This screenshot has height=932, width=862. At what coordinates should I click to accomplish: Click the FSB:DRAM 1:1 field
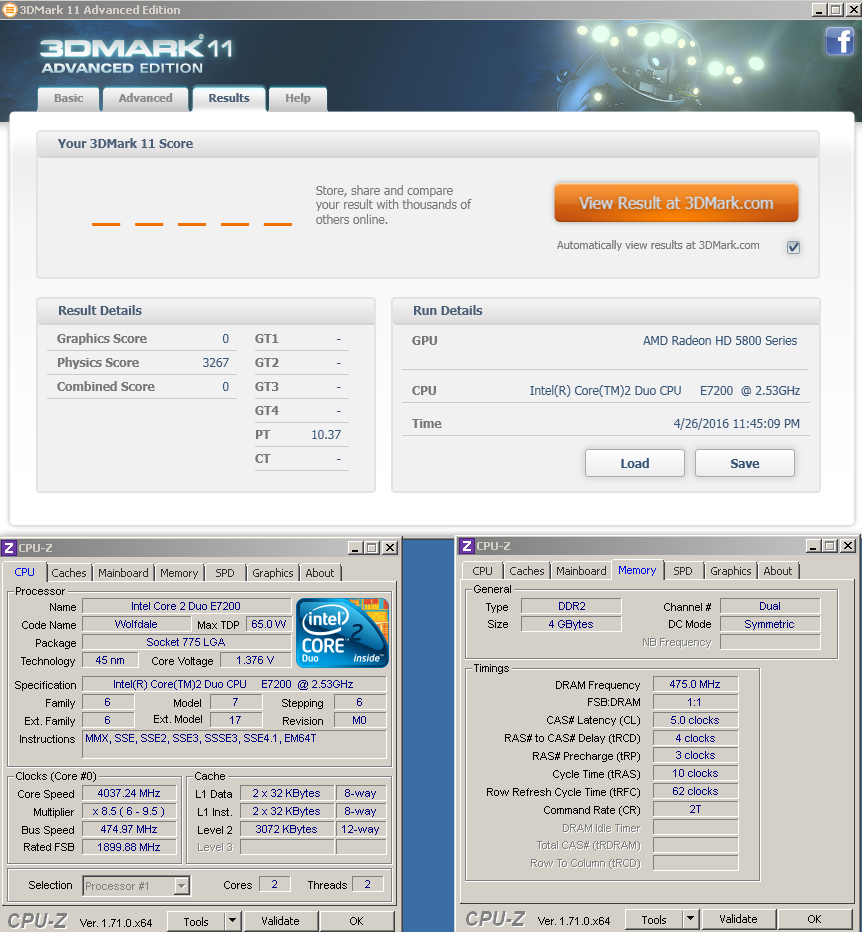click(695, 702)
